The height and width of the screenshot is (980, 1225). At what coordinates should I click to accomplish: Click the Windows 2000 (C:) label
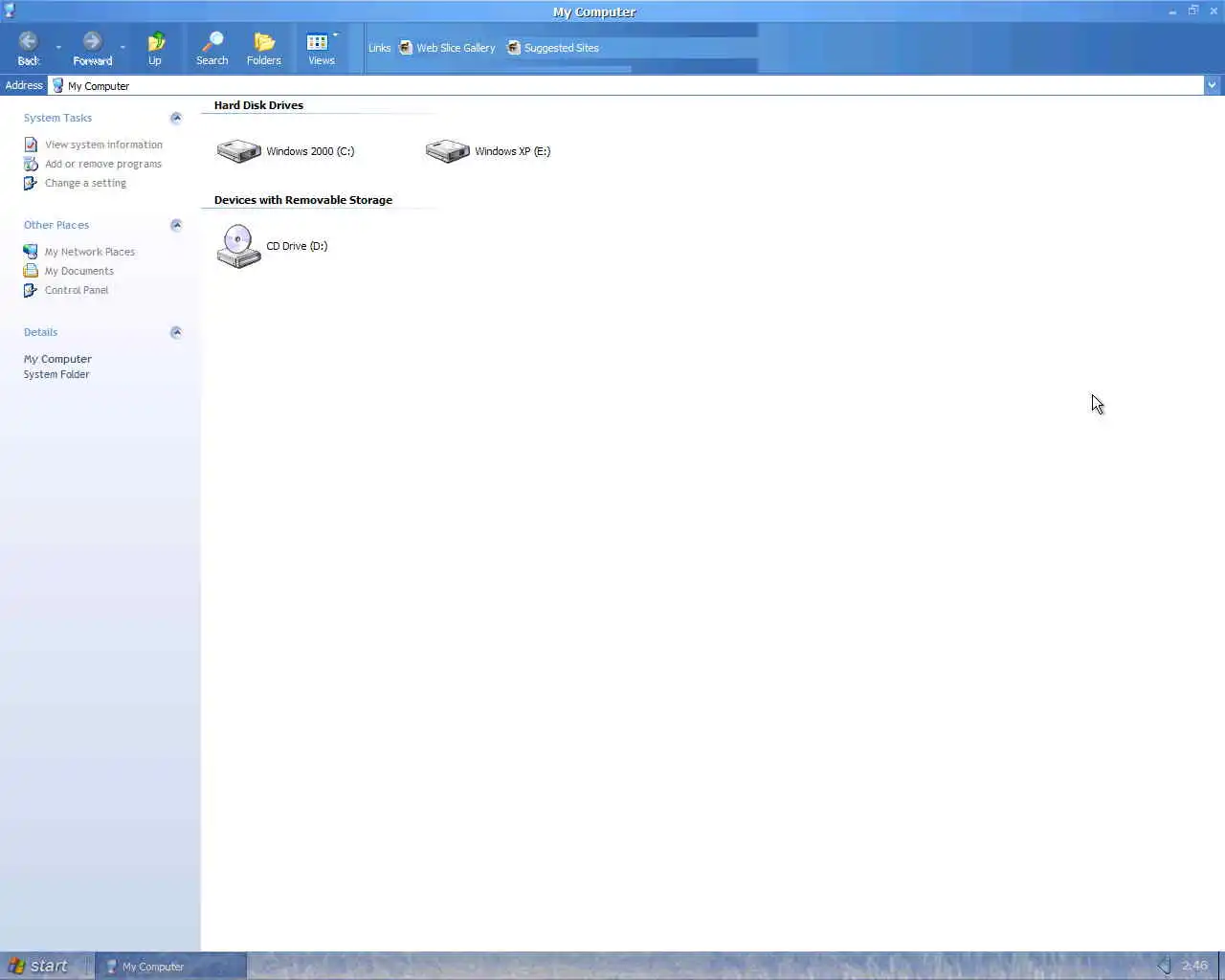pyautogui.click(x=310, y=151)
